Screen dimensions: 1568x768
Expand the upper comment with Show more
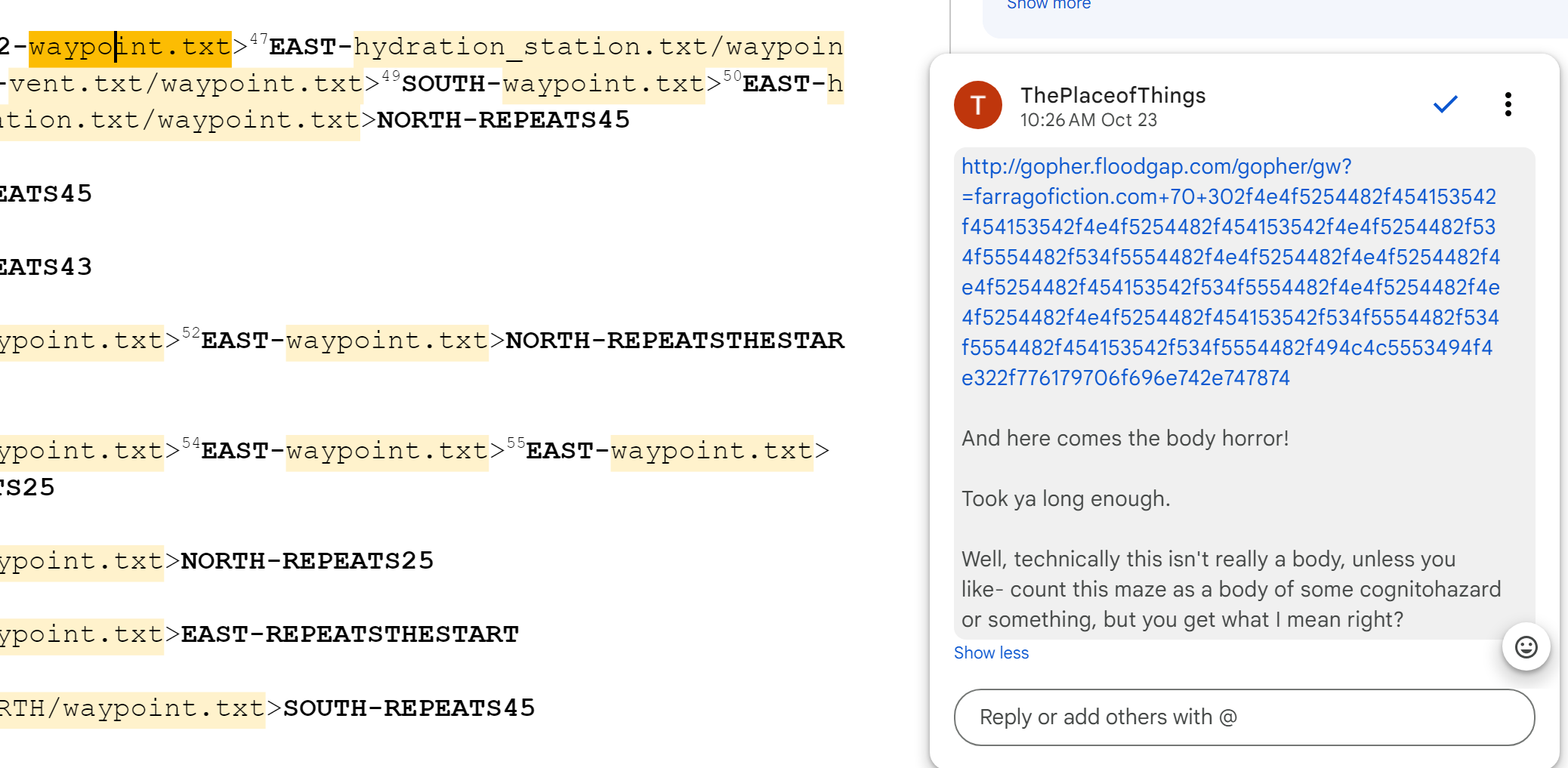tap(1048, 5)
